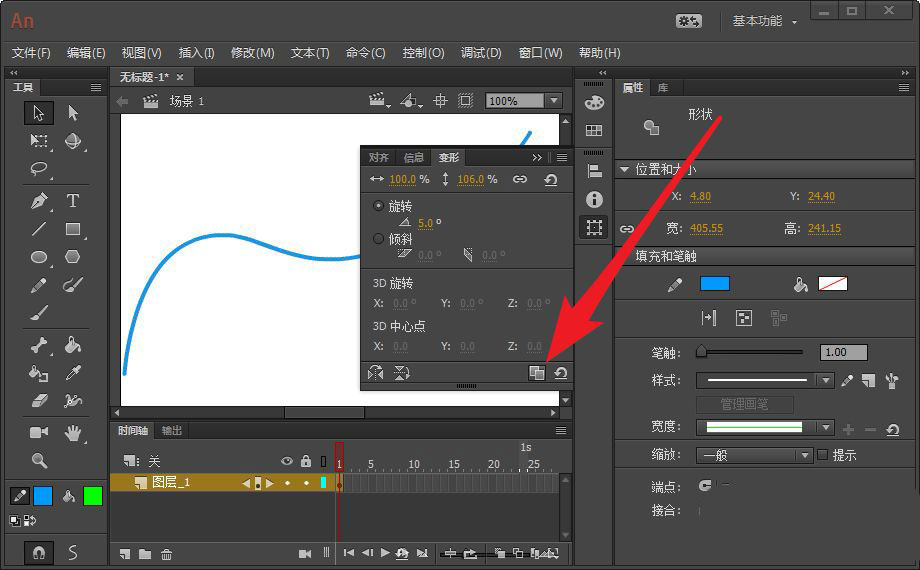The image size is (920, 570).
Task: Select the Eyedropper tool
Action: [x=73, y=373]
